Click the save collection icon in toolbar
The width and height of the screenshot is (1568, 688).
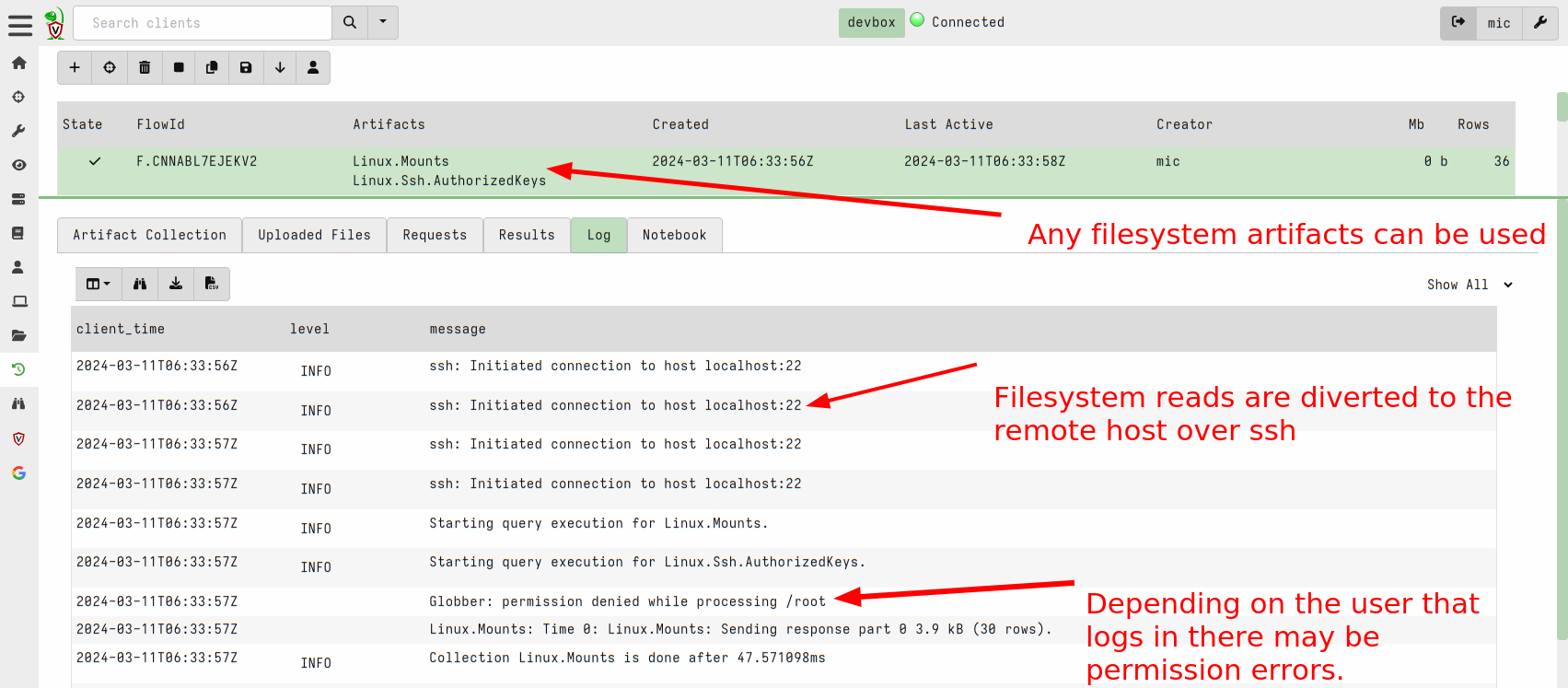tap(246, 67)
